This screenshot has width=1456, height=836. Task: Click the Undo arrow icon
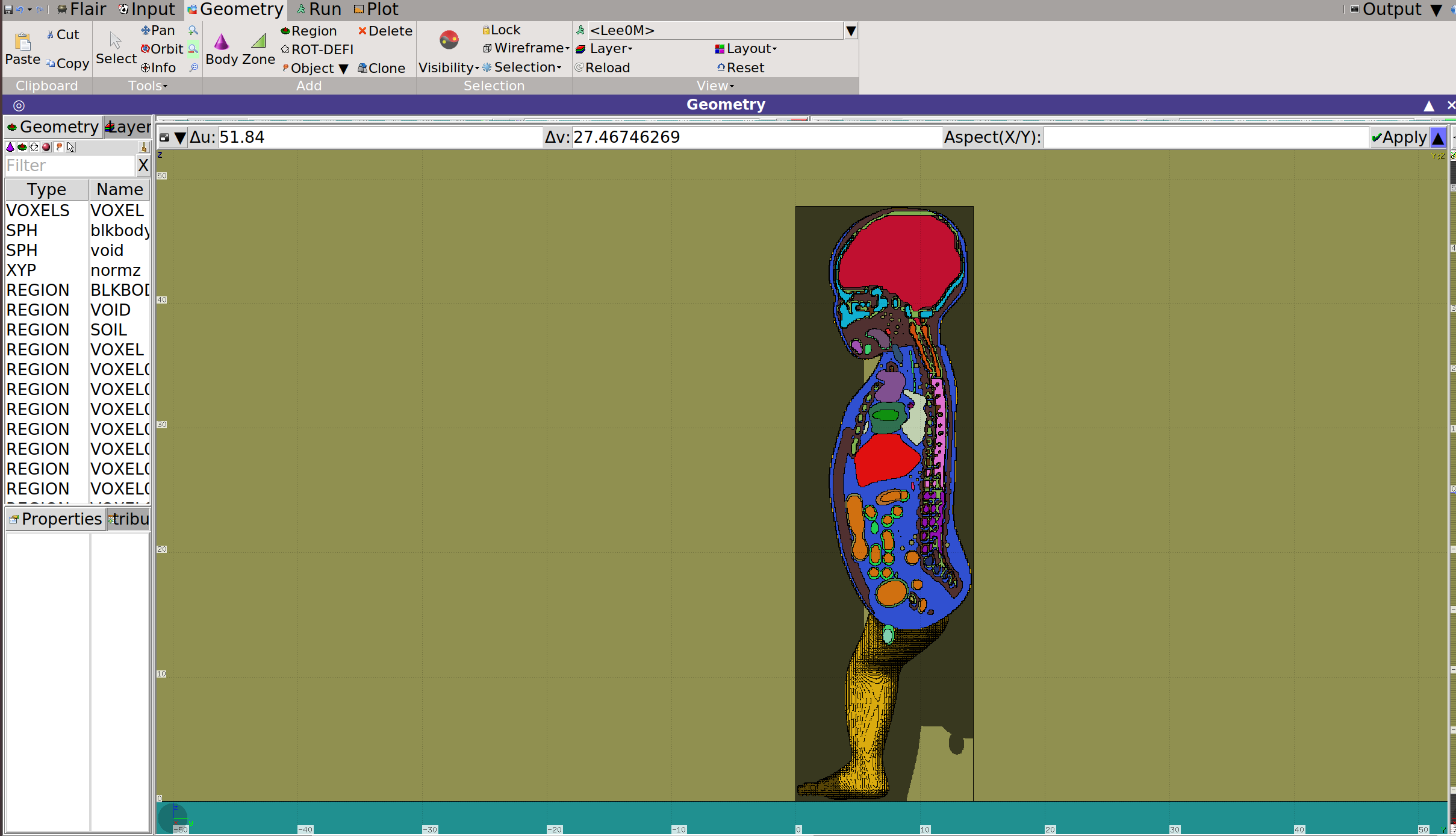pyautogui.click(x=20, y=10)
